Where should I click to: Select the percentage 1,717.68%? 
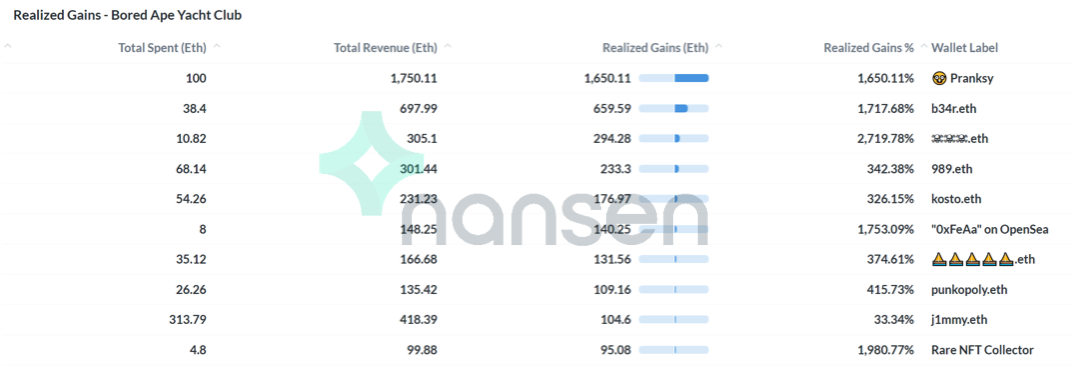pos(885,108)
